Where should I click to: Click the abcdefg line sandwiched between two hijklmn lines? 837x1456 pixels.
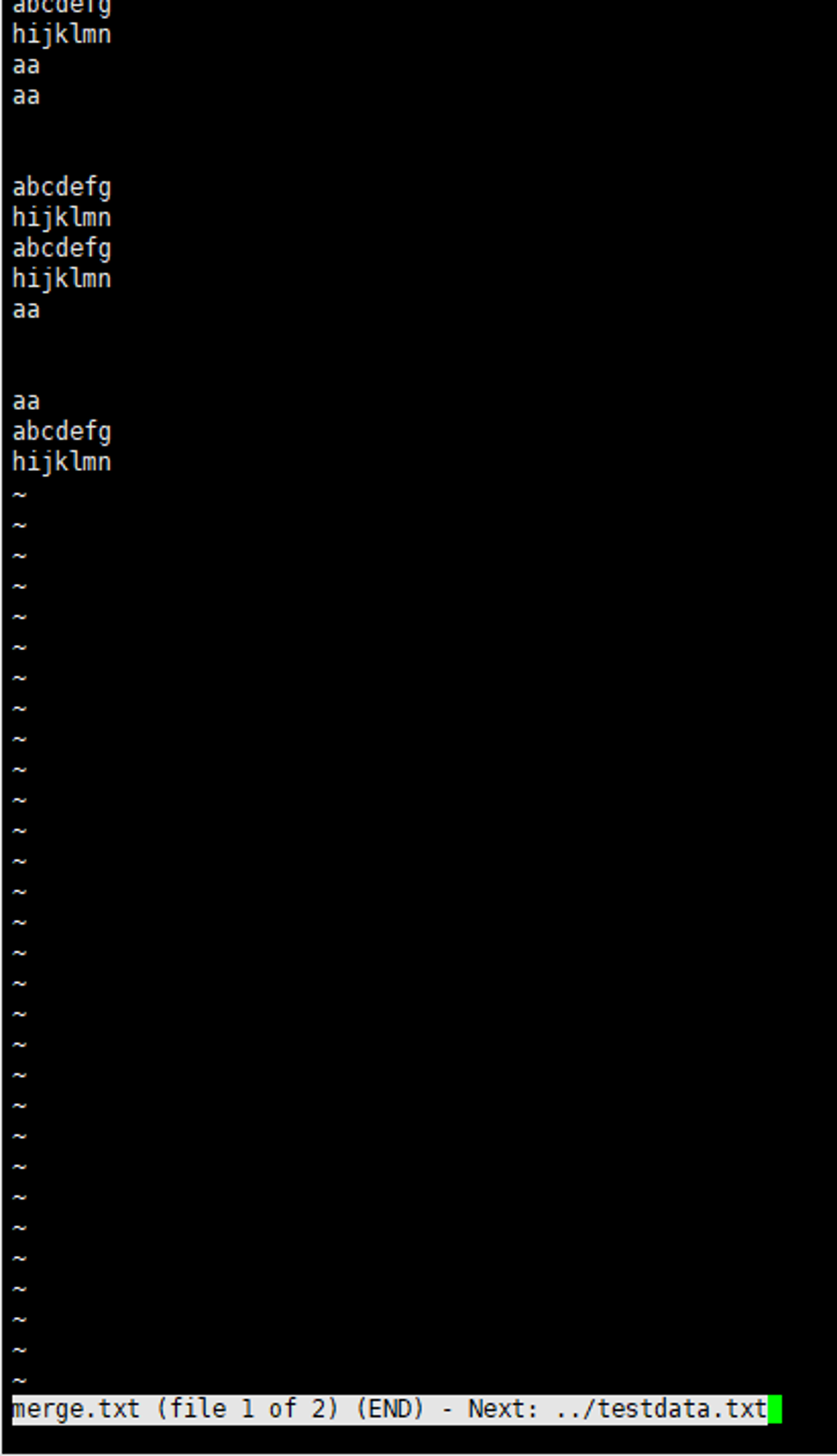pyautogui.click(x=62, y=249)
